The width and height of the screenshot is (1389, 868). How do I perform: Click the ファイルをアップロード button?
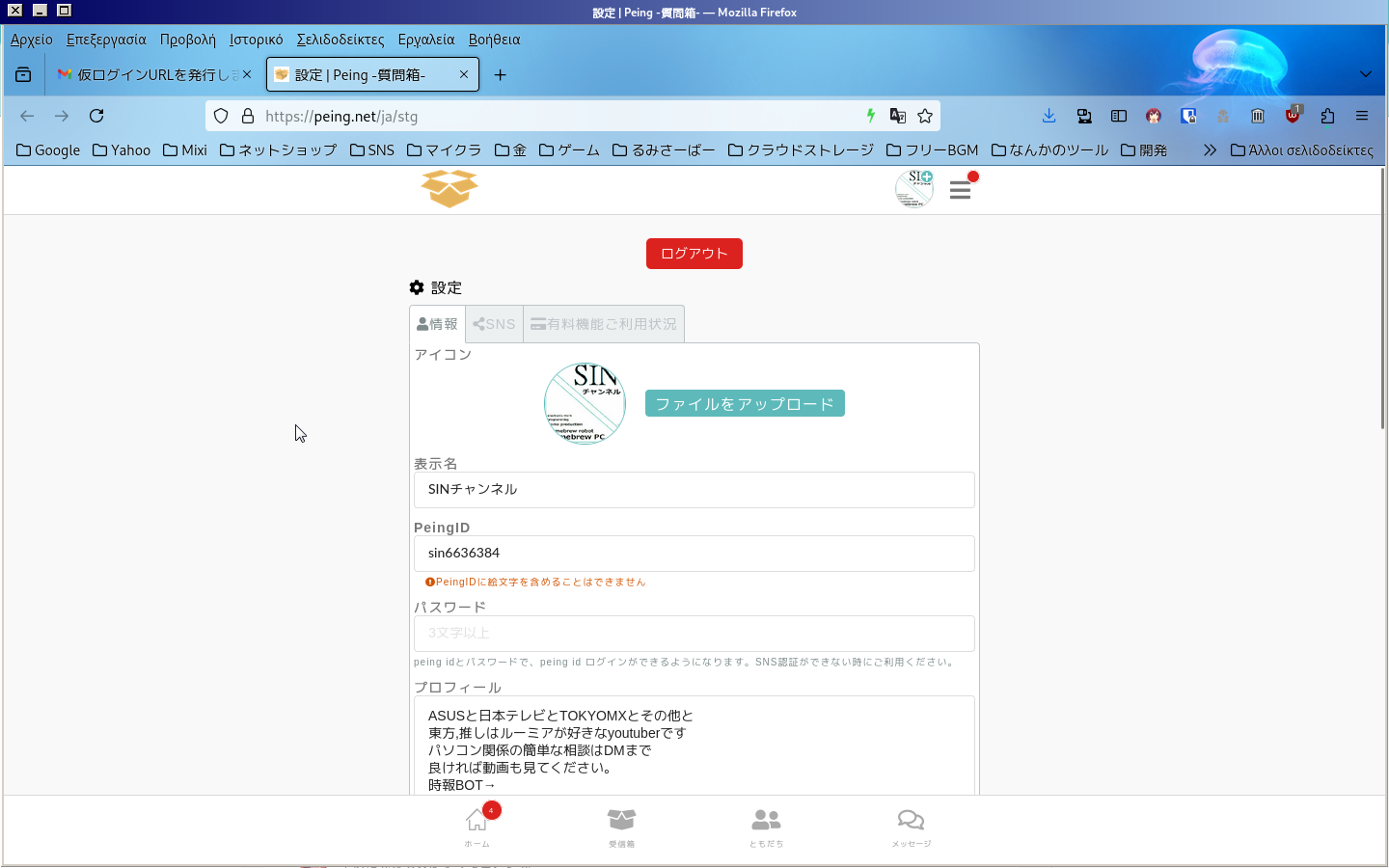pos(745,404)
